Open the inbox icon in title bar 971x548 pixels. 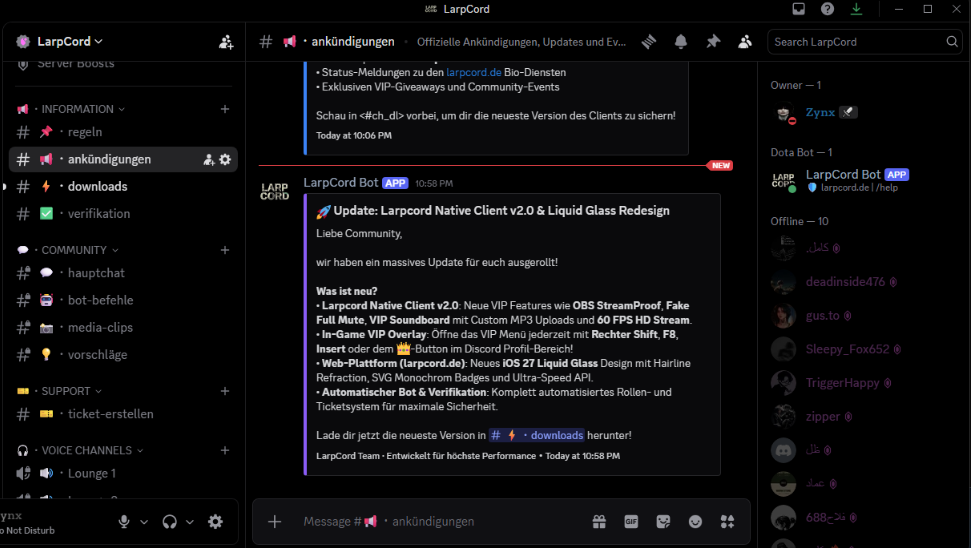(x=798, y=9)
